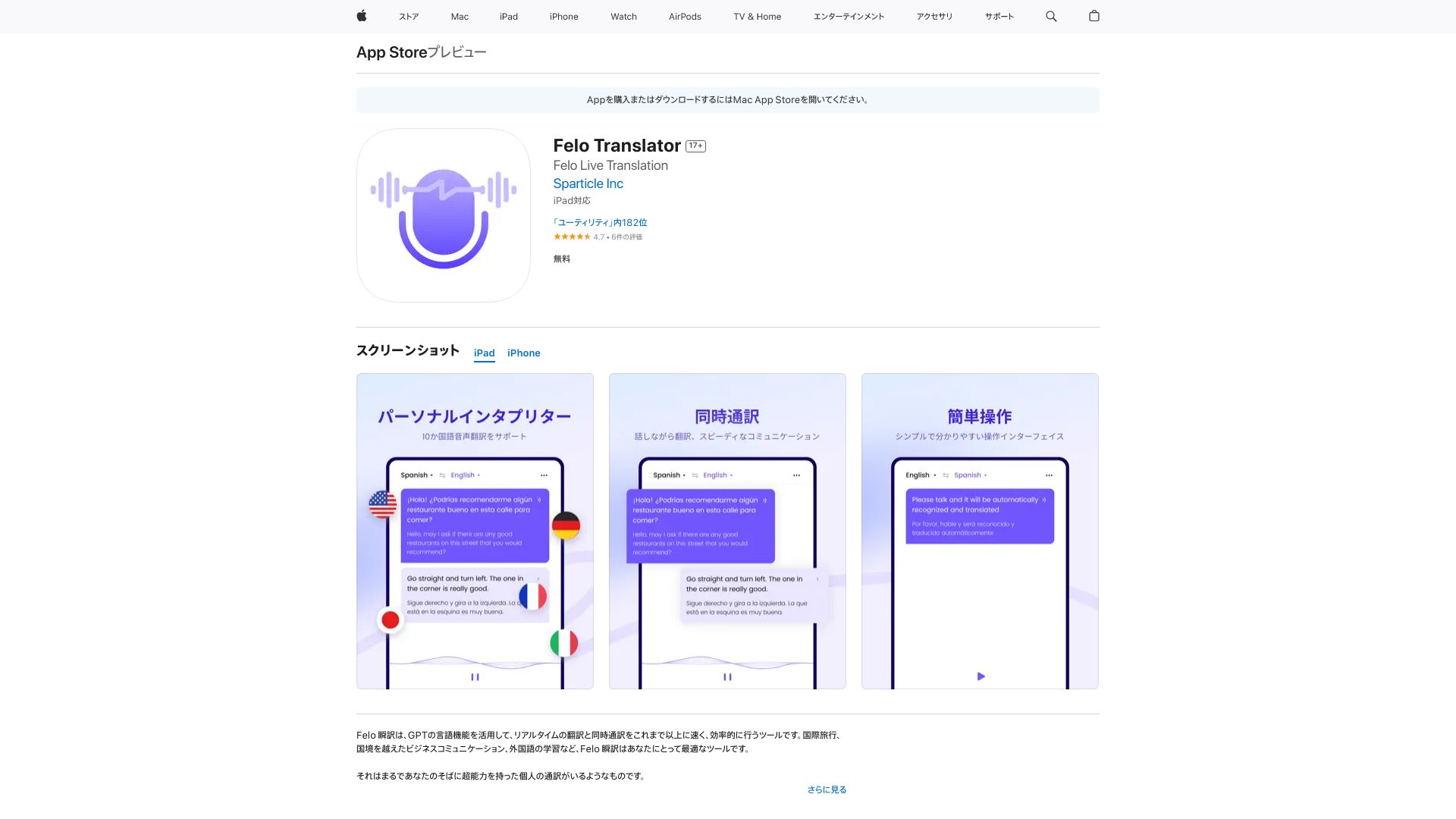The height and width of the screenshot is (819, 1456).
Task: Click the first app screenshot thumbnail
Action: (x=475, y=531)
